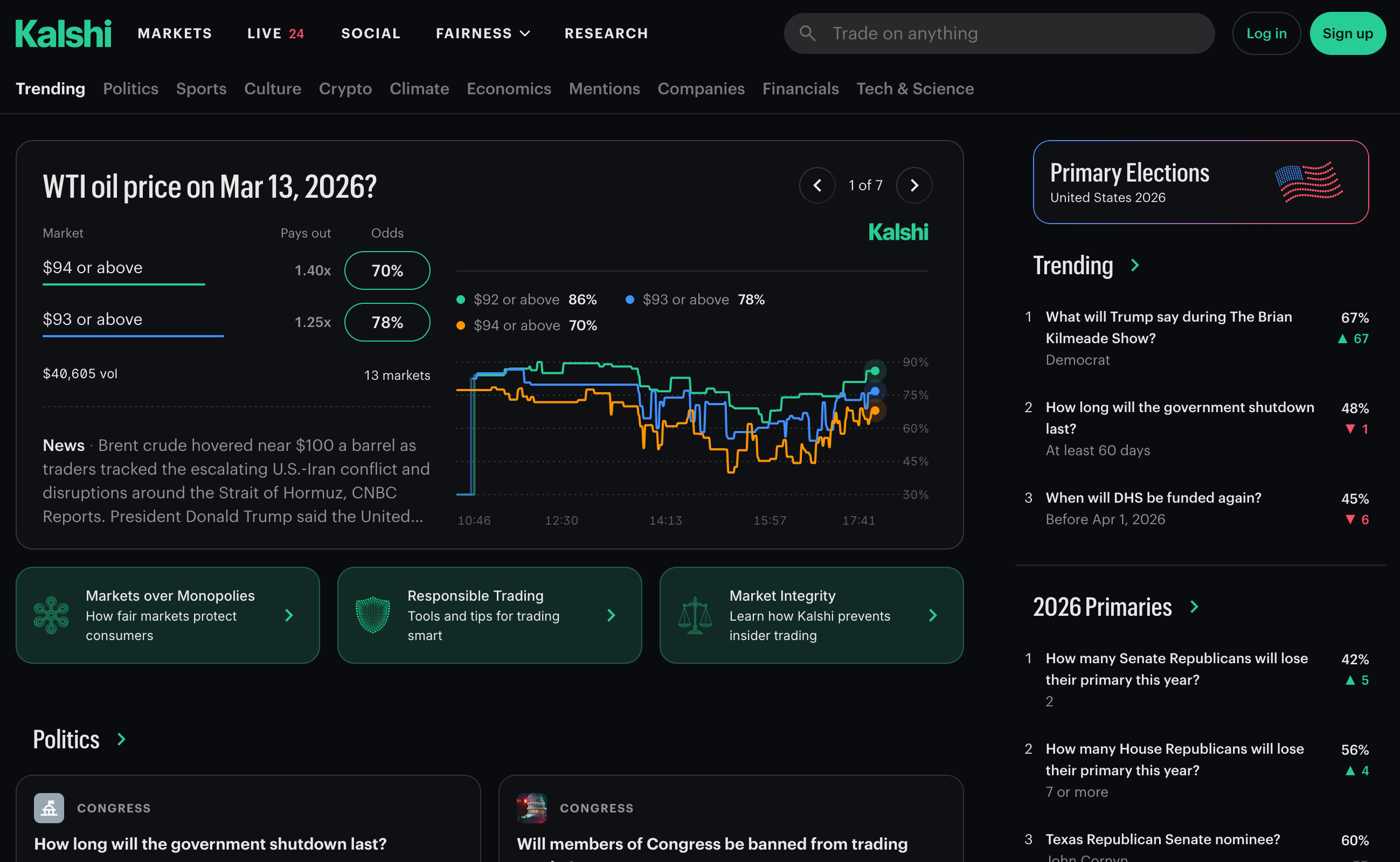Open Texas Republican Senate nominee market
Image resolution: width=1400 pixels, height=862 pixels.
coord(1196,846)
